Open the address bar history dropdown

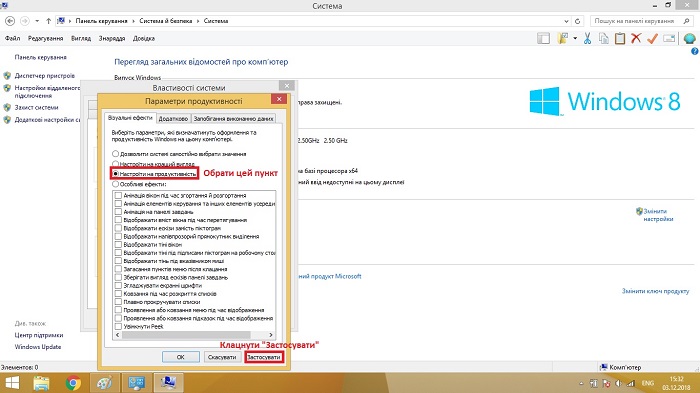566,21
